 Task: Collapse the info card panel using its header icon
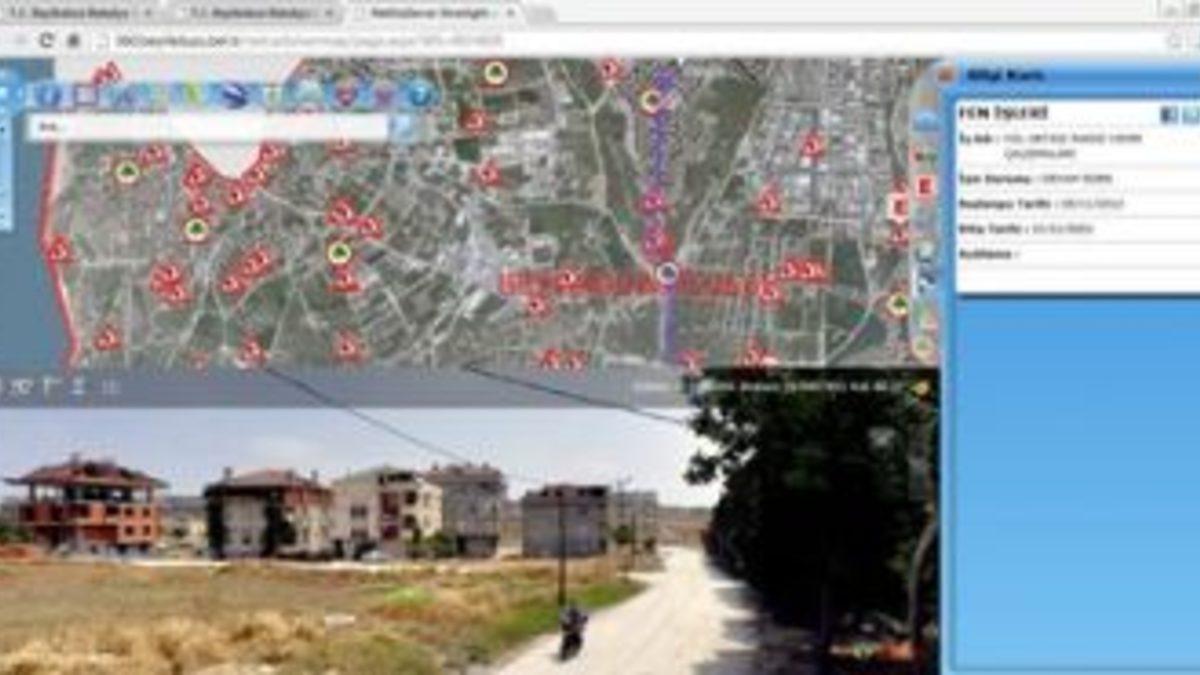pos(945,75)
